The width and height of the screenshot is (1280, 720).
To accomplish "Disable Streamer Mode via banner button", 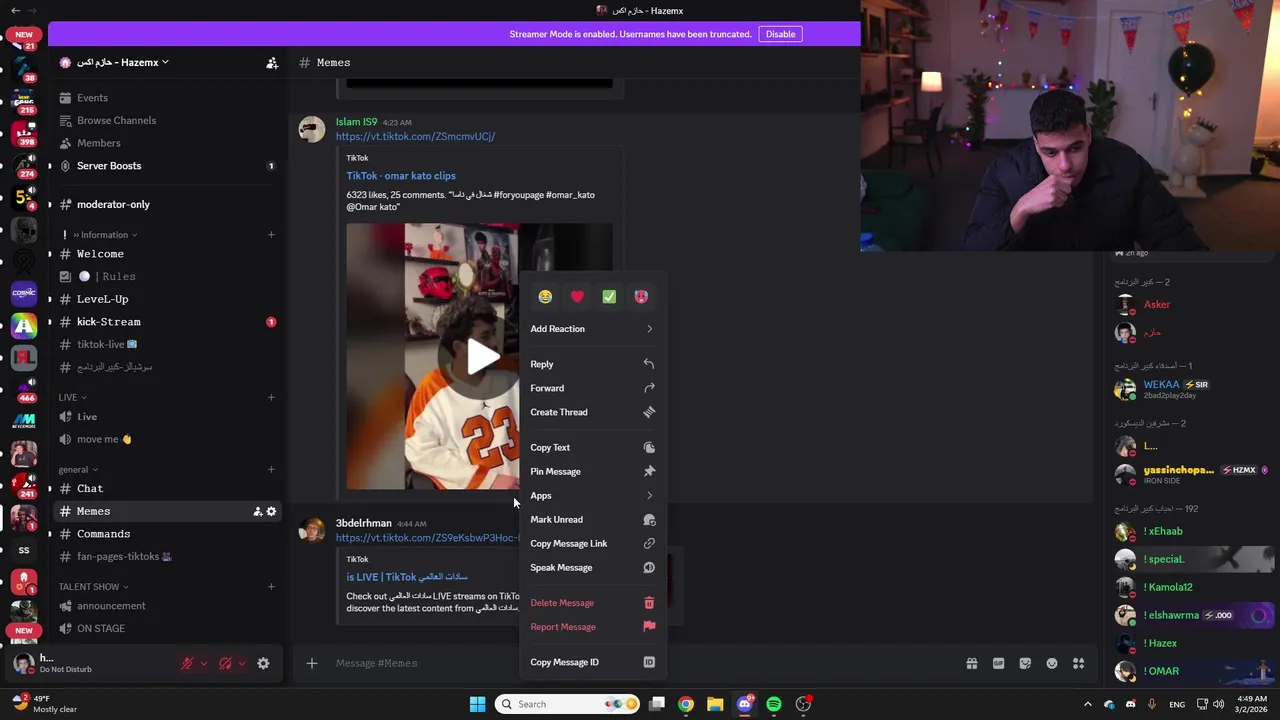I will coord(780,34).
